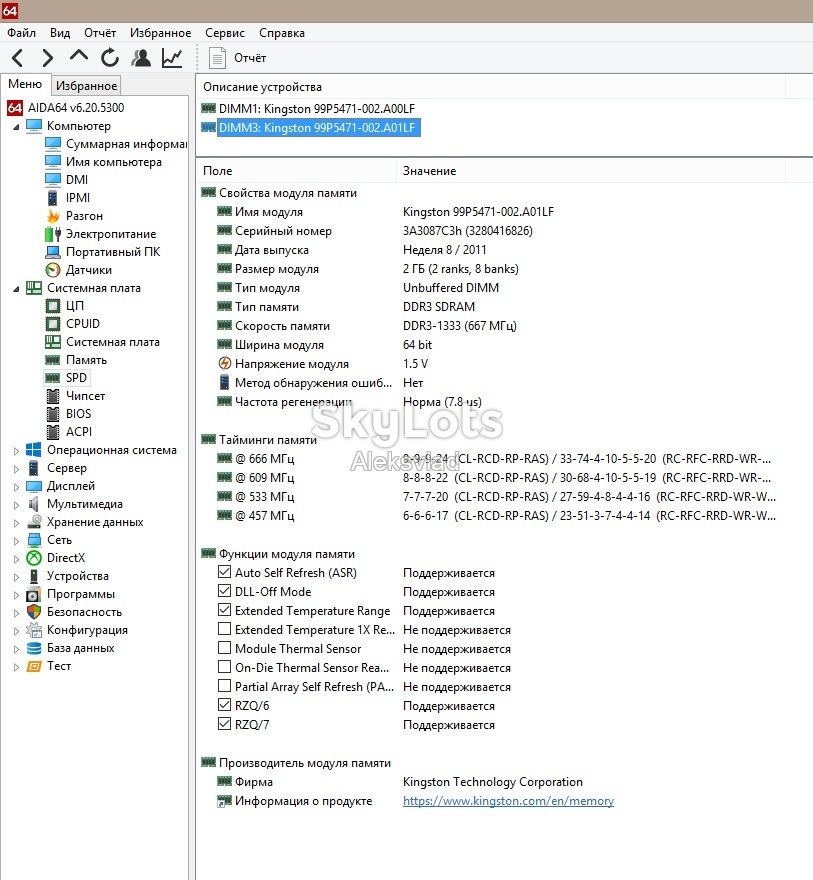Toggle the Partial Array Self Refresh checkbox
The height and width of the screenshot is (880, 813).
click(x=224, y=686)
